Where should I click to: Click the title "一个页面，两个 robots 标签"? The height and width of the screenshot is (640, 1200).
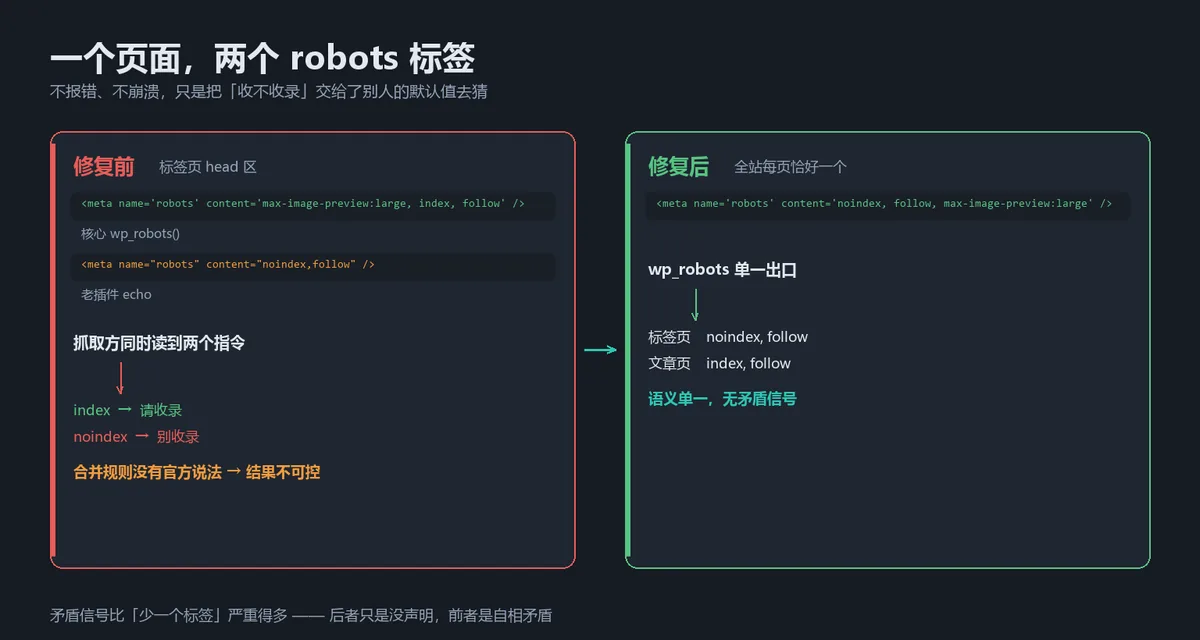click(x=262, y=58)
